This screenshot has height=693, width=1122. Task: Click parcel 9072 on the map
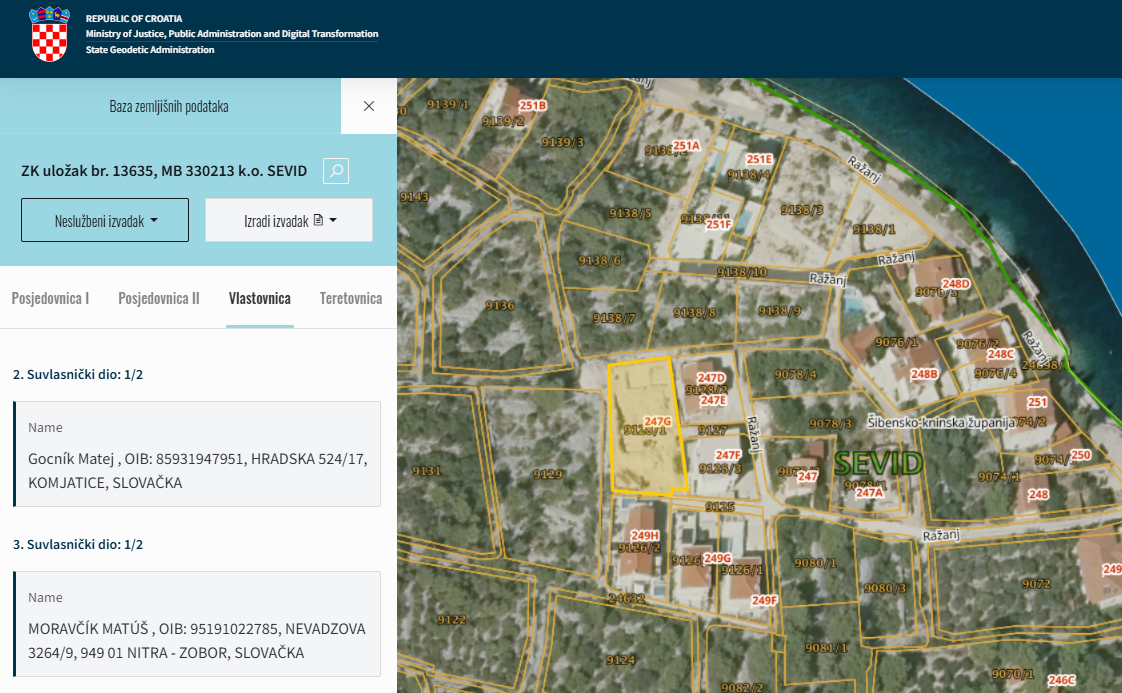(1037, 584)
